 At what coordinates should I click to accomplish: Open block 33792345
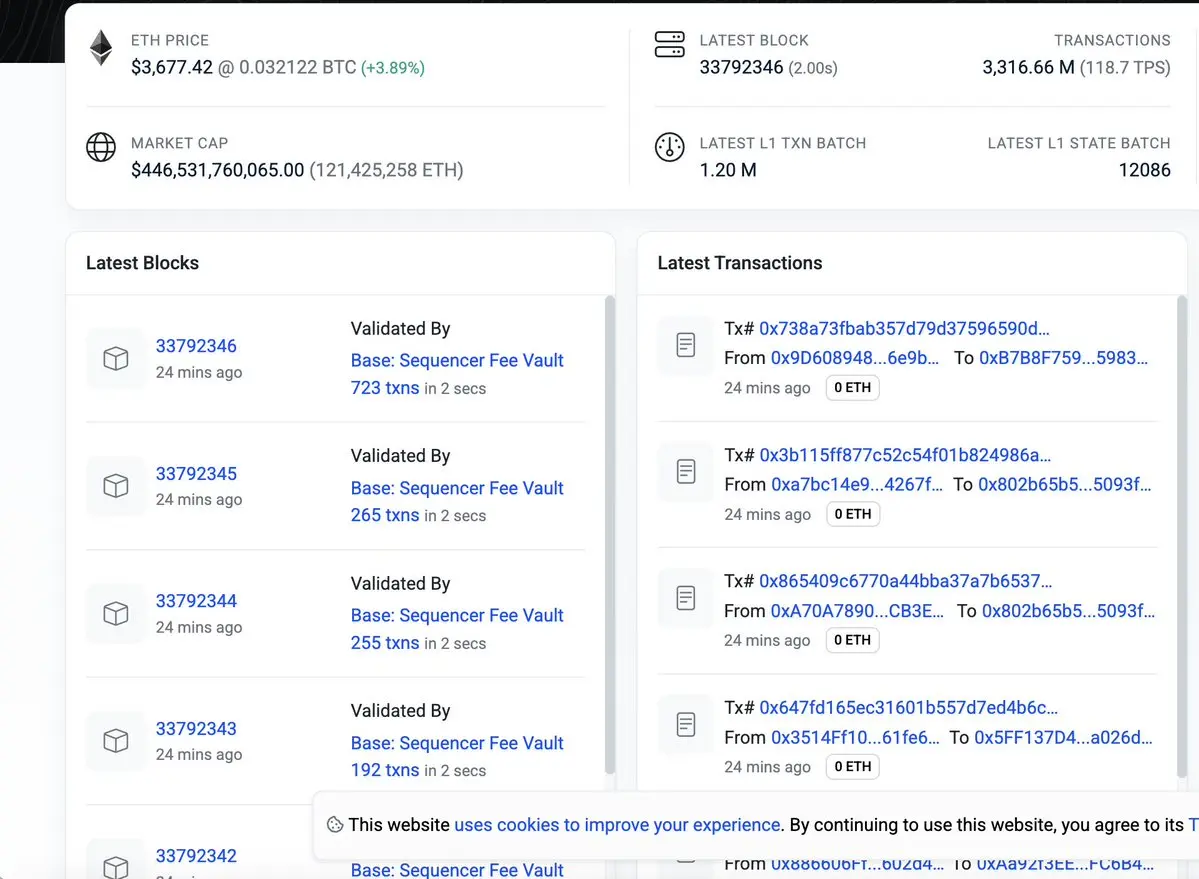197,474
